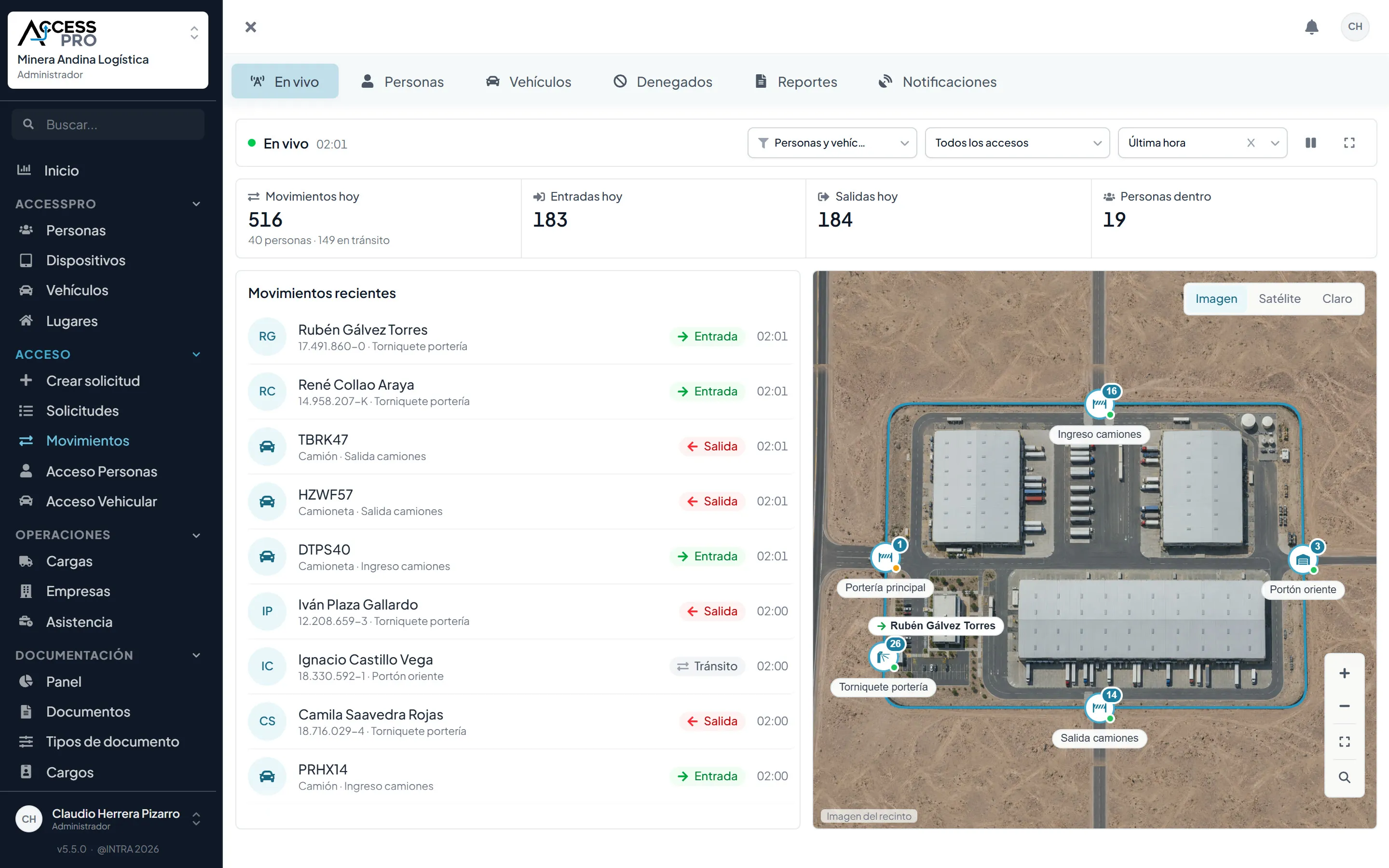Image resolution: width=1389 pixels, height=868 pixels.
Task: Select the Ingreso camiones map marker
Action: [1100, 404]
